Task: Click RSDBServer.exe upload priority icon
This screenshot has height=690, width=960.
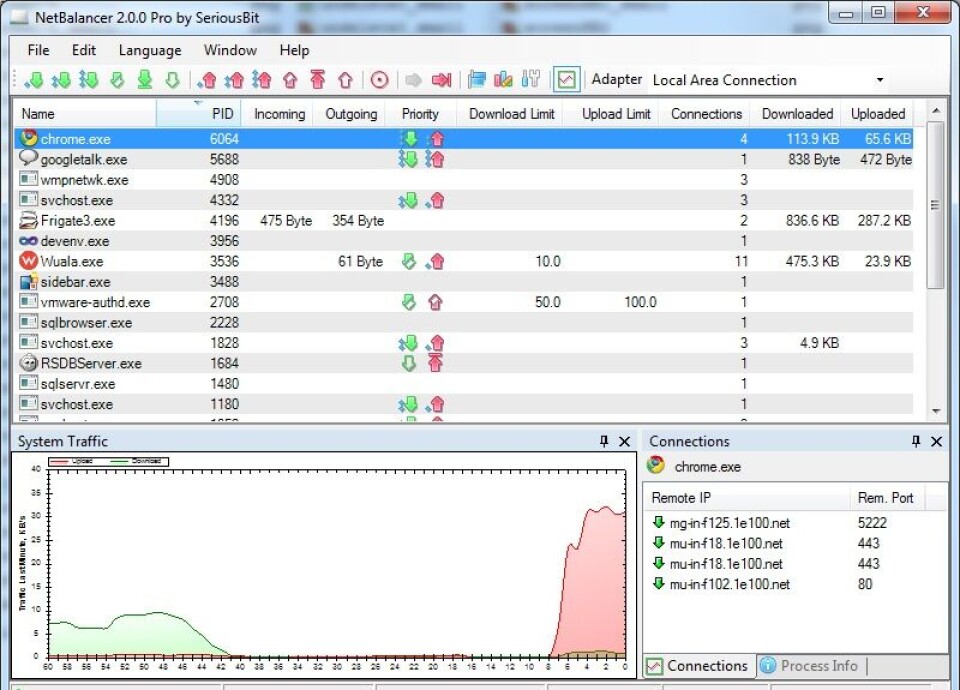Action: (x=435, y=363)
